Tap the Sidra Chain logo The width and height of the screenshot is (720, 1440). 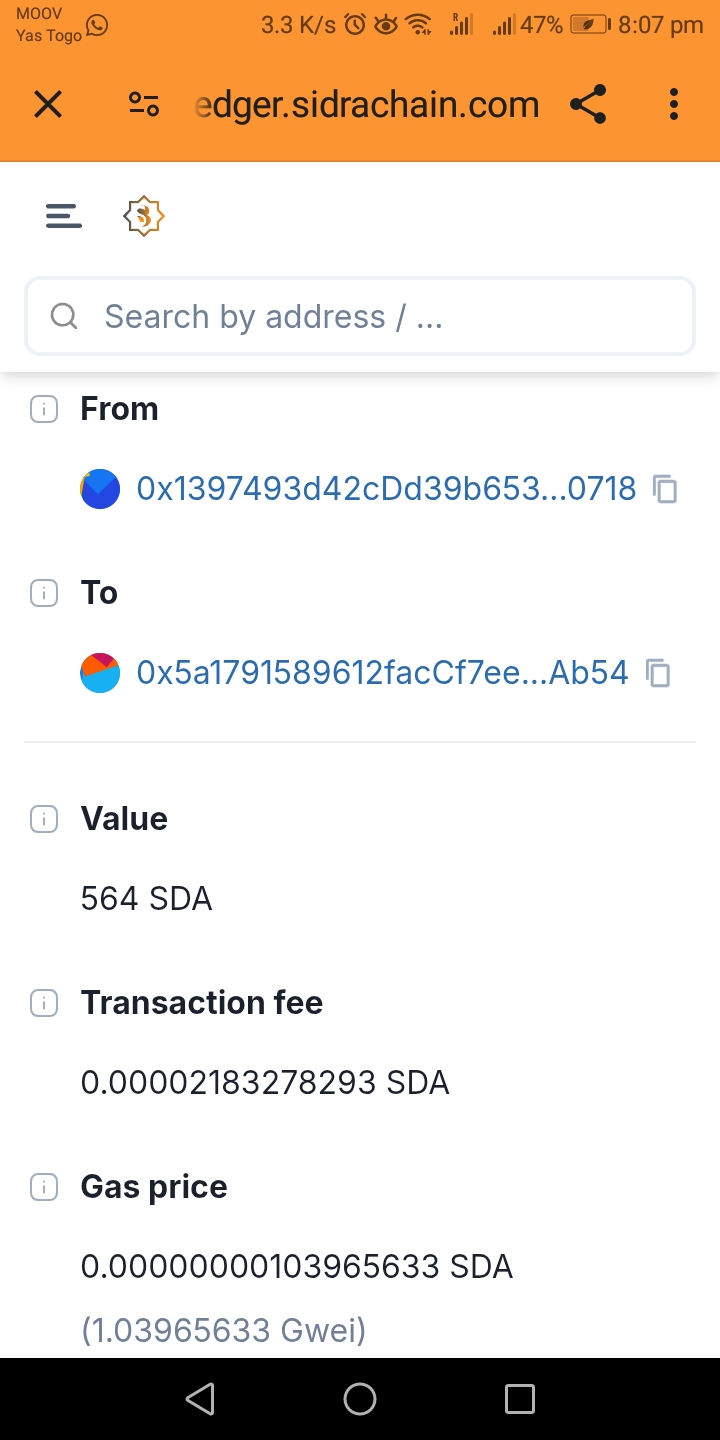point(144,216)
